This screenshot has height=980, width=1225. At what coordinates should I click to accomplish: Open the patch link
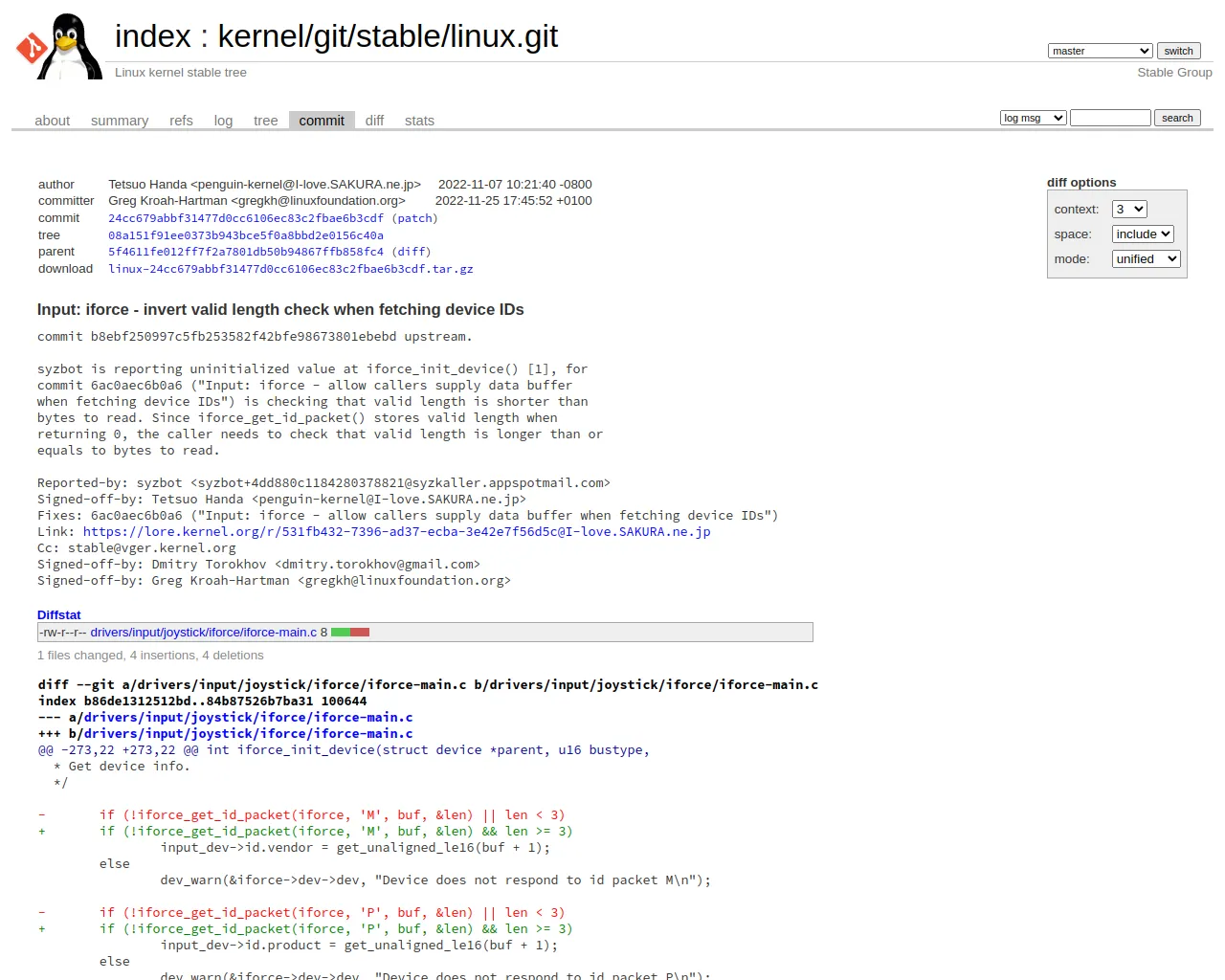point(414,218)
